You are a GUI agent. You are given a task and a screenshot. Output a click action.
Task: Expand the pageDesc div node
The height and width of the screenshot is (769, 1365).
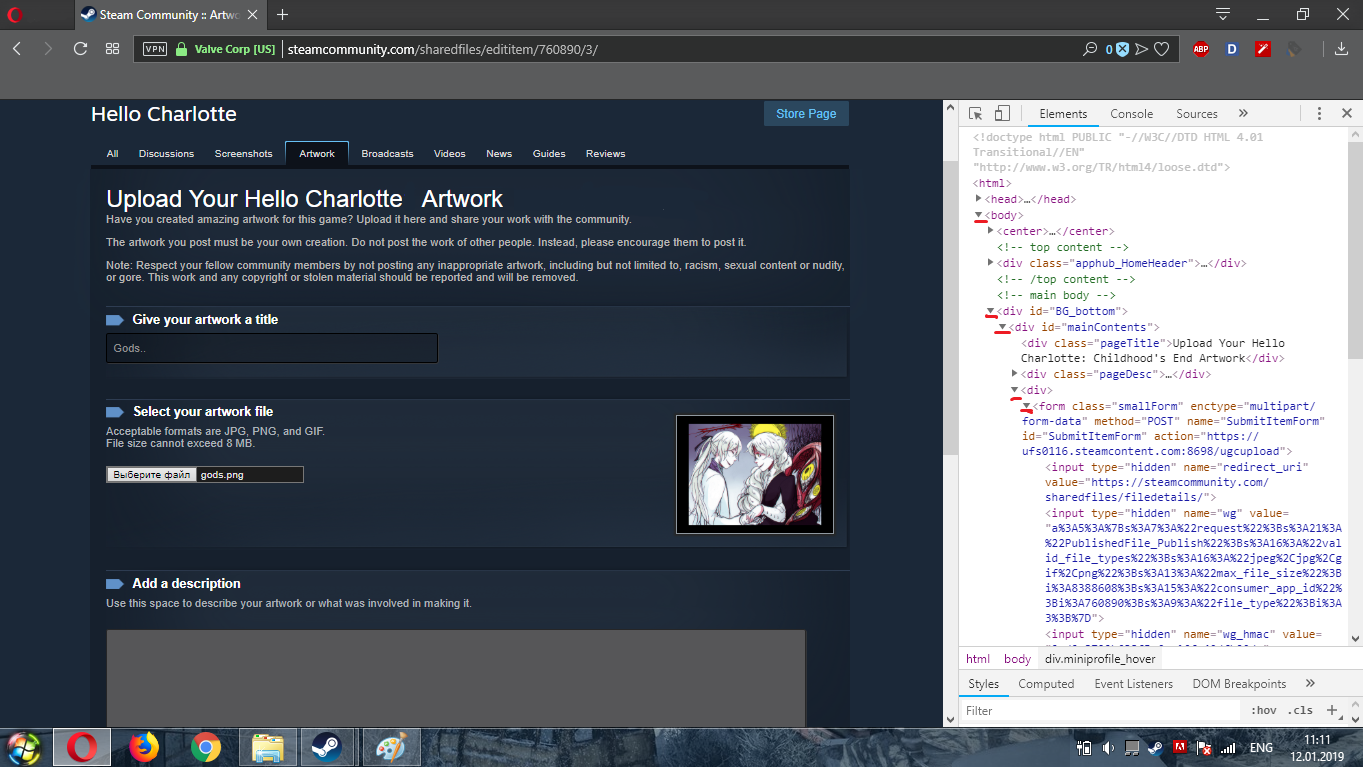pyautogui.click(x=1015, y=374)
